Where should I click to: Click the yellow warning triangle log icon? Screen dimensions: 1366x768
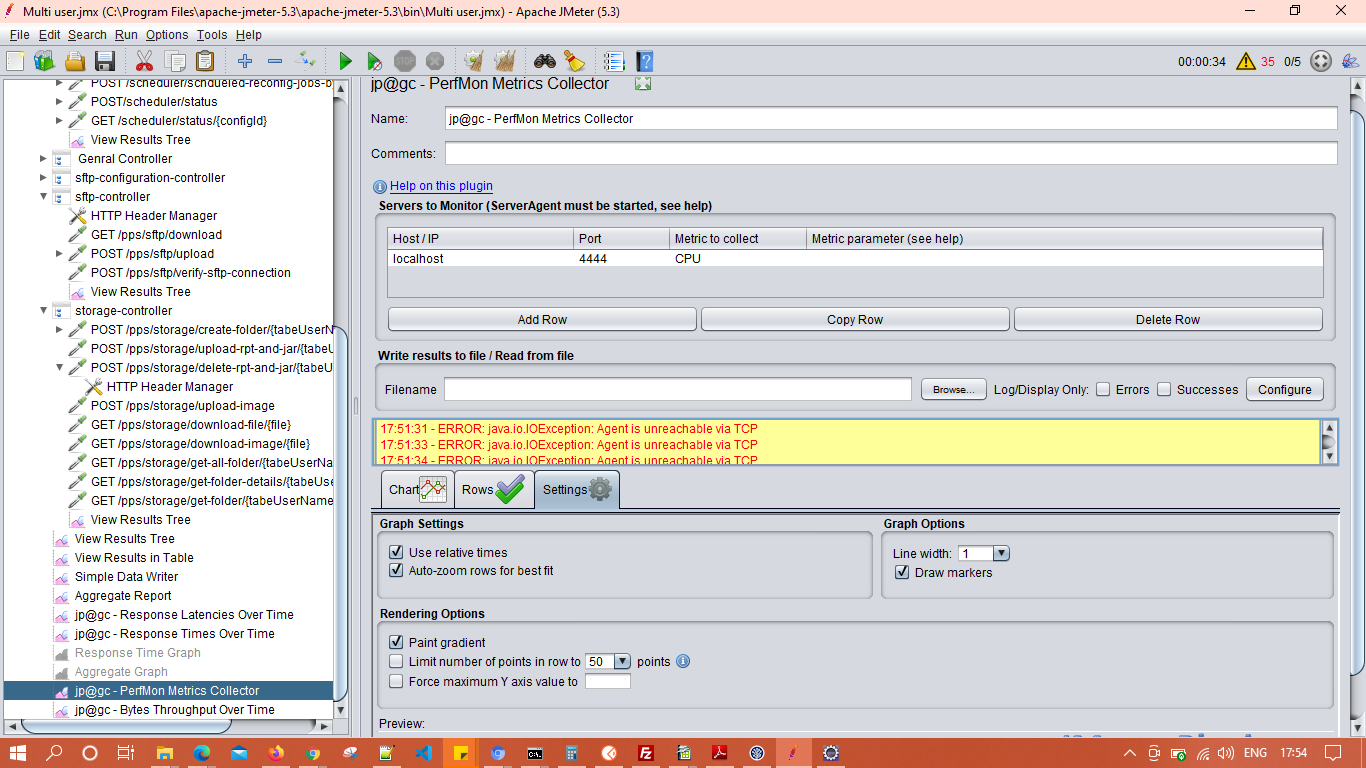[x=1245, y=61]
